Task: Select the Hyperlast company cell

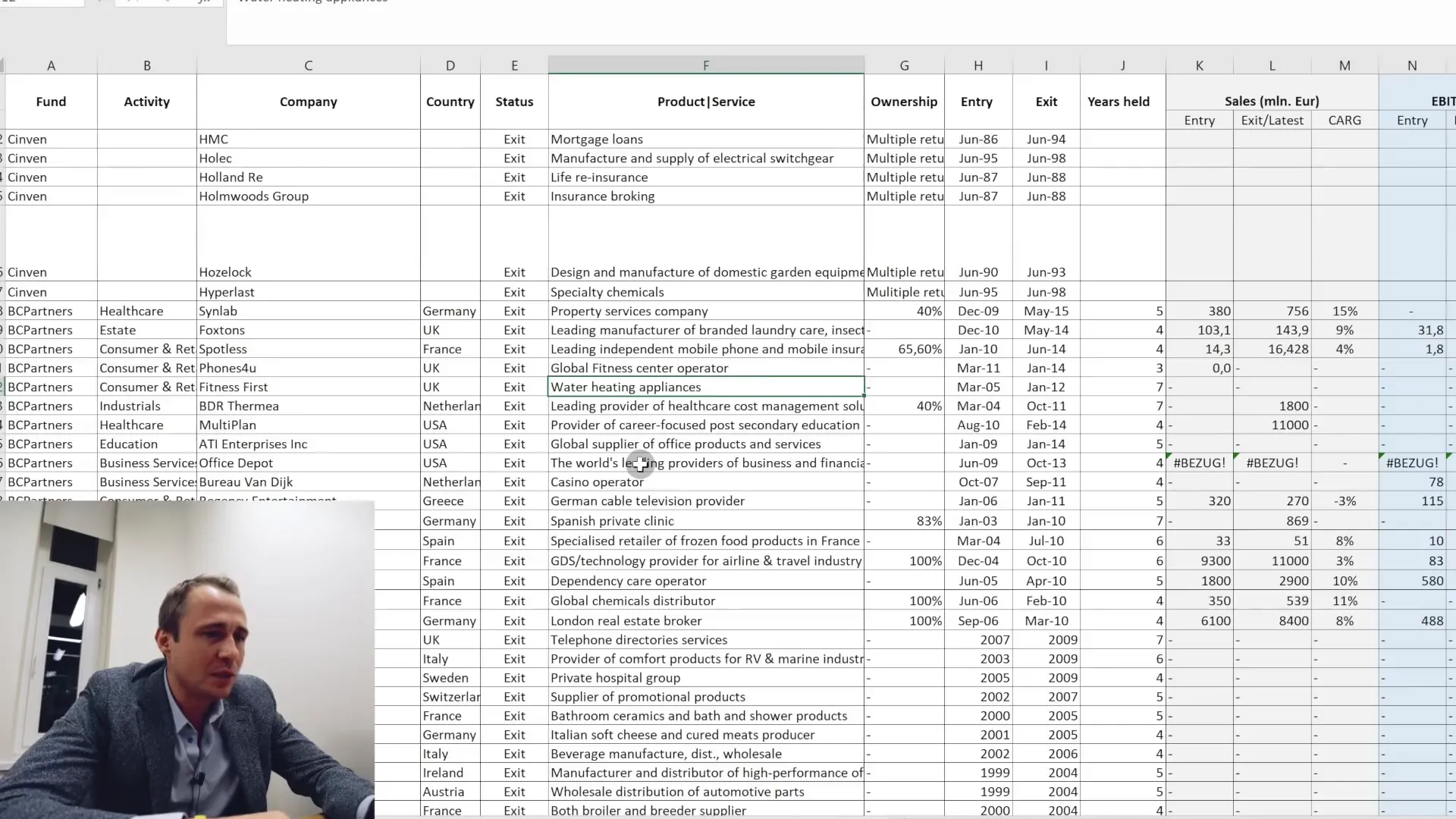Action: click(308, 292)
